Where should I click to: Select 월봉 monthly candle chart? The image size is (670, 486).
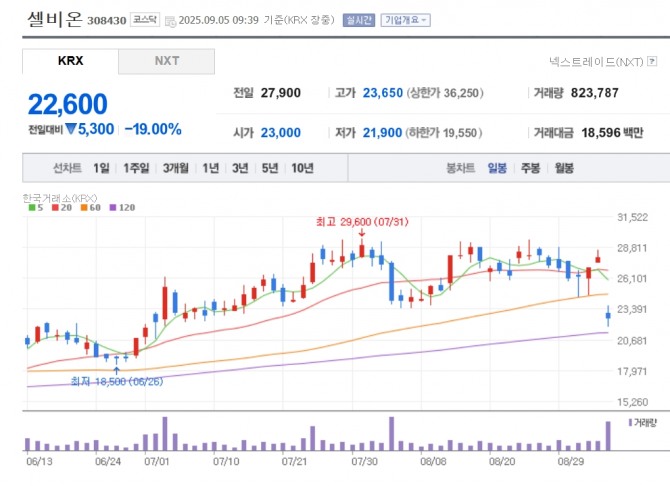563,169
